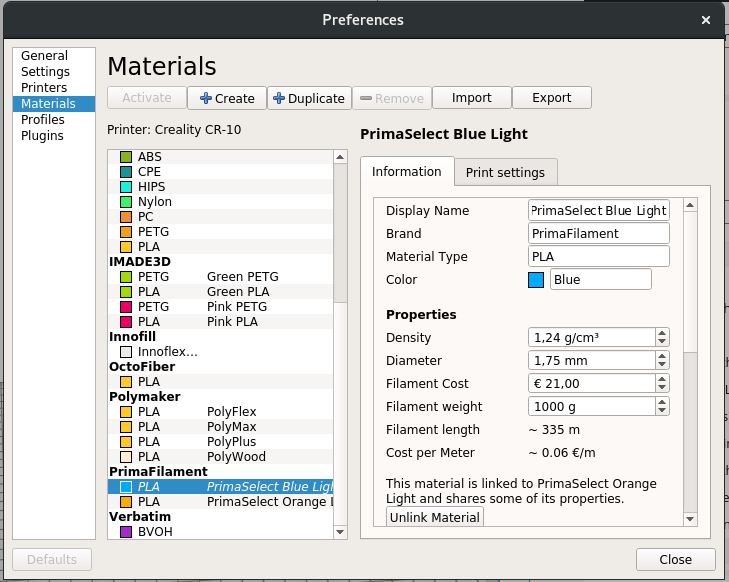Increase Filament Cost with up arrow
Image resolution: width=729 pixels, height=582 pixels.
pos(661,379)
